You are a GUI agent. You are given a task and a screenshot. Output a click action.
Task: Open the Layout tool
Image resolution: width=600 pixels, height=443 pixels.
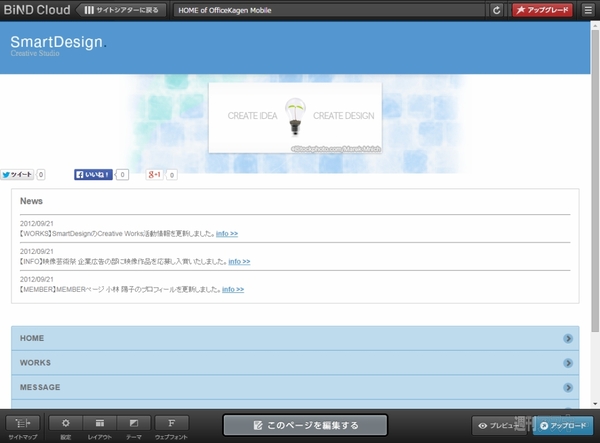pyautogui.click(x=99, y=427)
